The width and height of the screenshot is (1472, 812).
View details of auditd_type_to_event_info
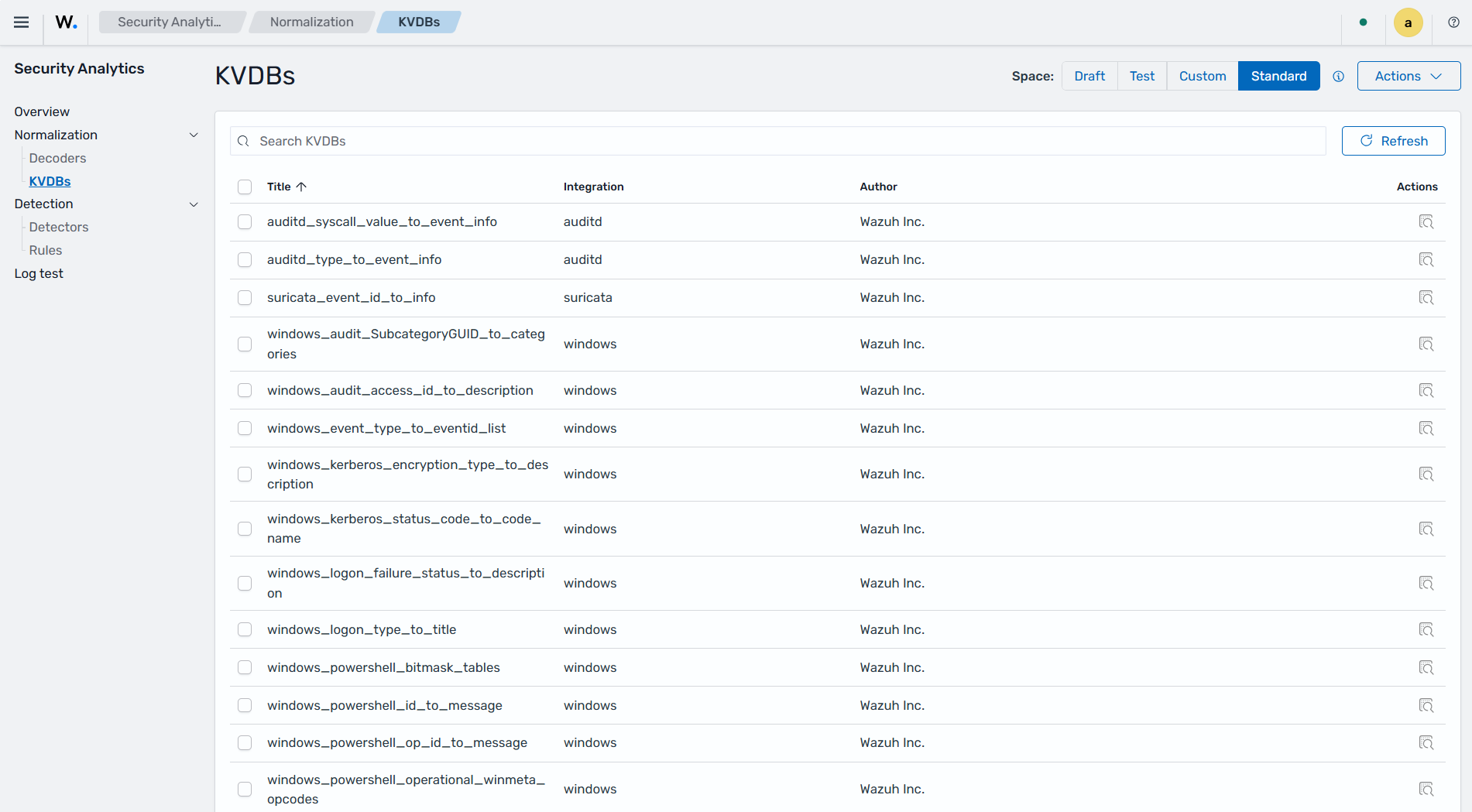(1426, 259)
